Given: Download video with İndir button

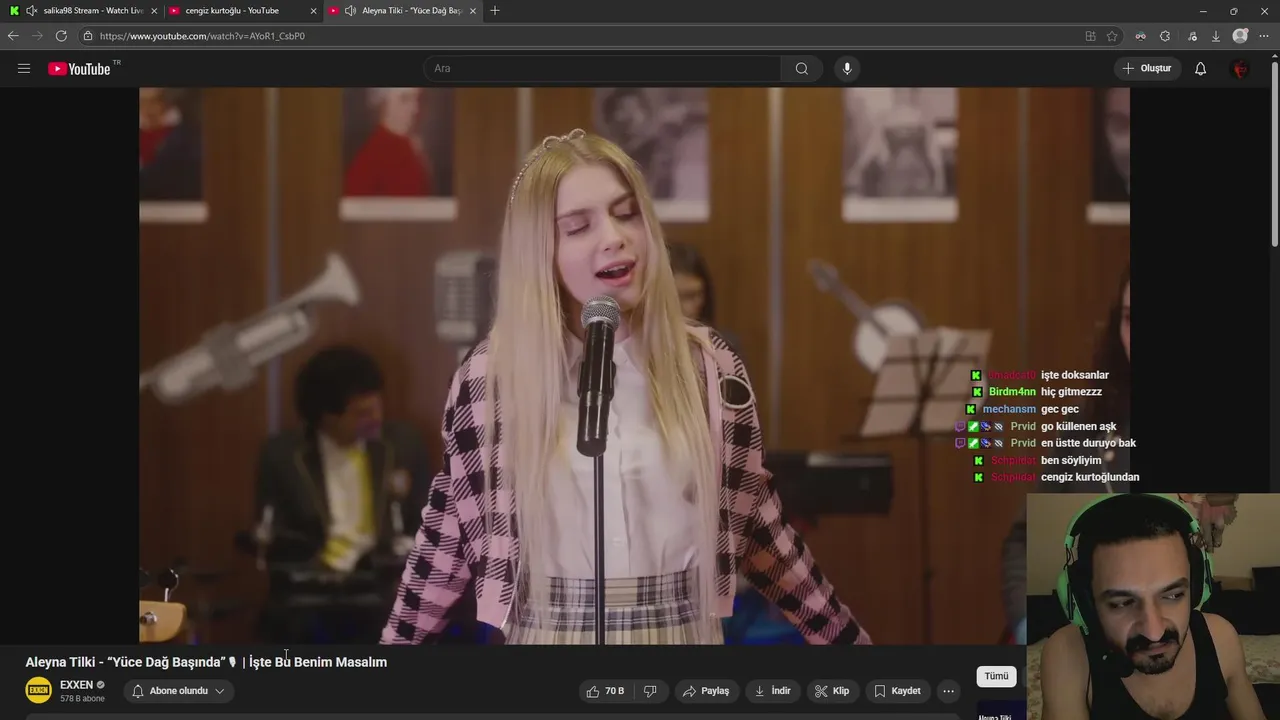Looking at the screenshot, I should tap(772, 691).
